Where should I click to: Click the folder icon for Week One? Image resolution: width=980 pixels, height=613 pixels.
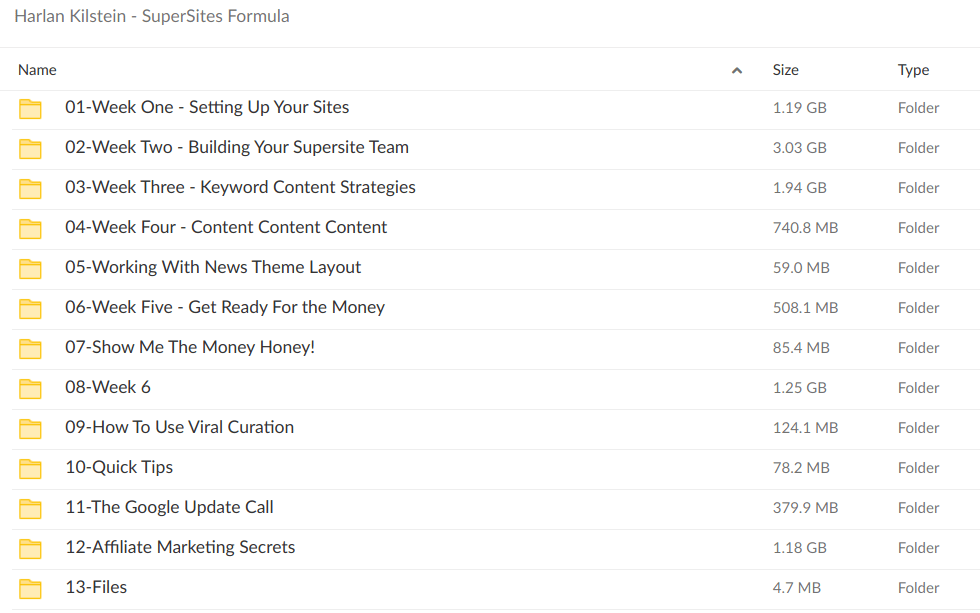coord(31,109)
